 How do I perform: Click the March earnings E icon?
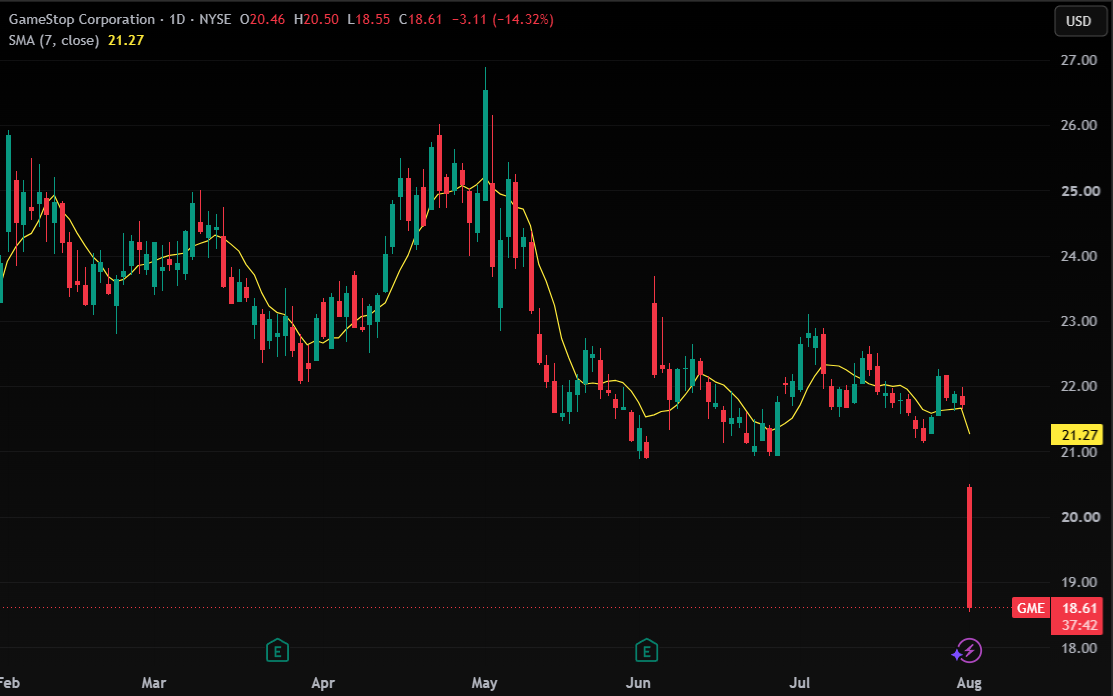277,650
